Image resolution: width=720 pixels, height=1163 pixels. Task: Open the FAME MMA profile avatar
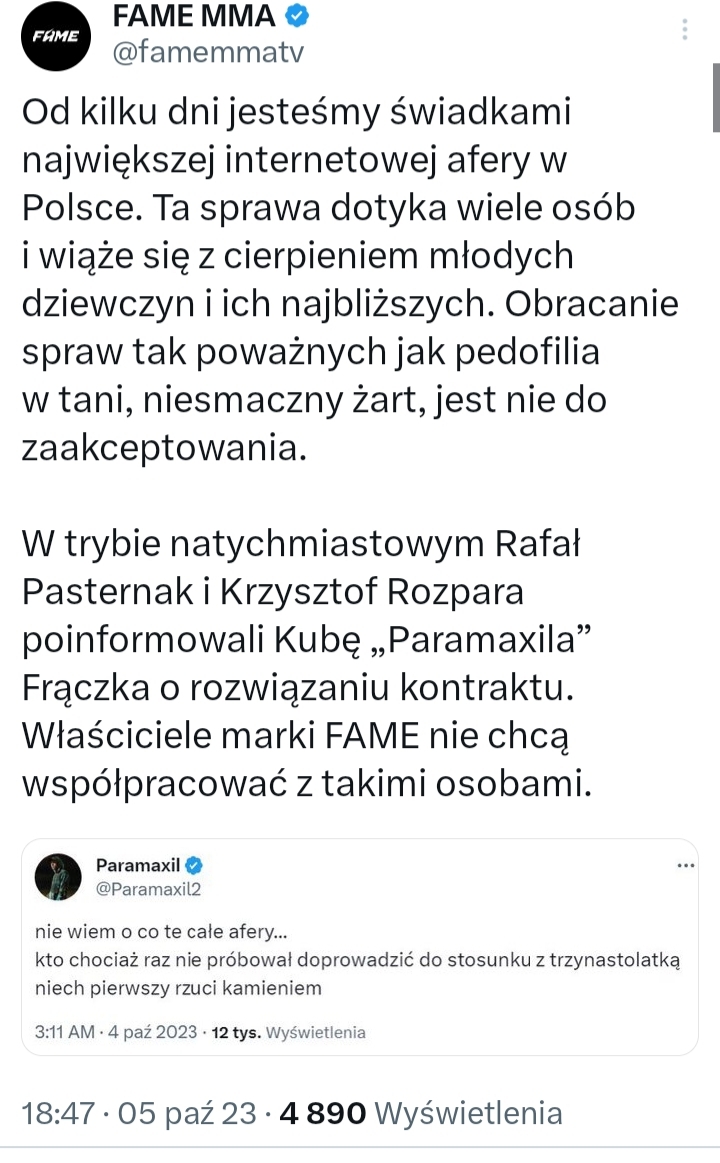click(57, 37)
